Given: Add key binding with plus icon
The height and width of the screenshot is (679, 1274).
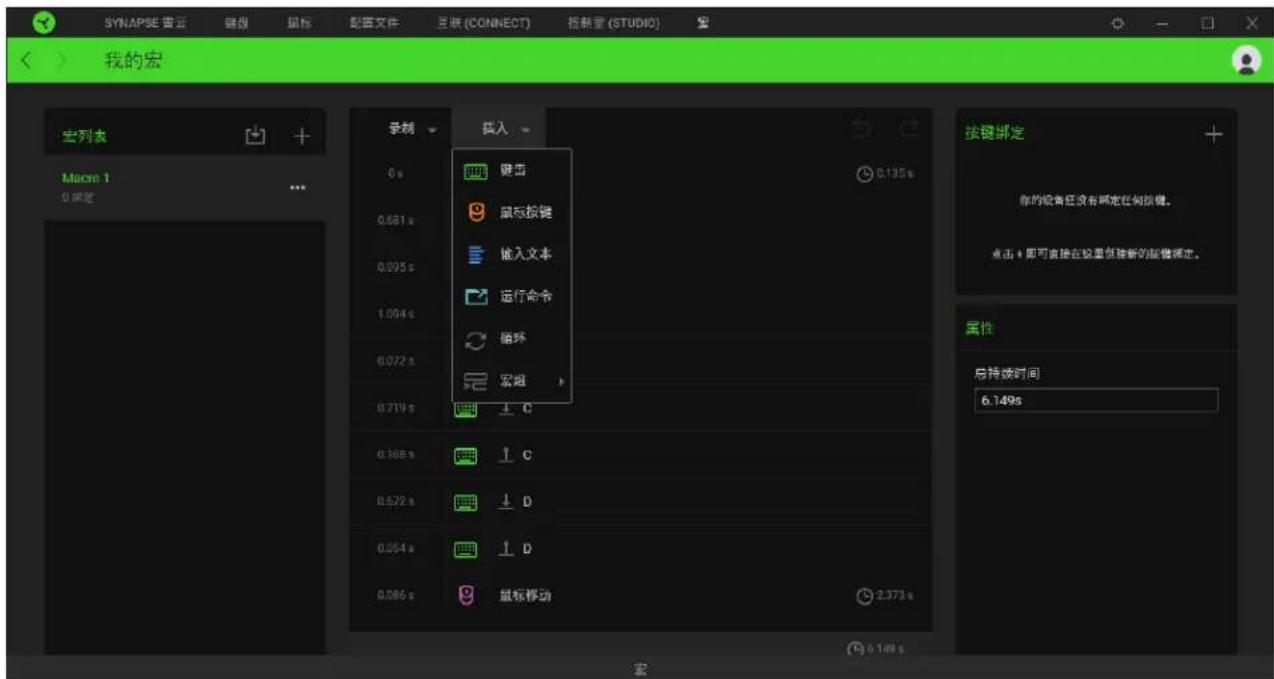Looking at the screenshot, I should [1214, 135].
